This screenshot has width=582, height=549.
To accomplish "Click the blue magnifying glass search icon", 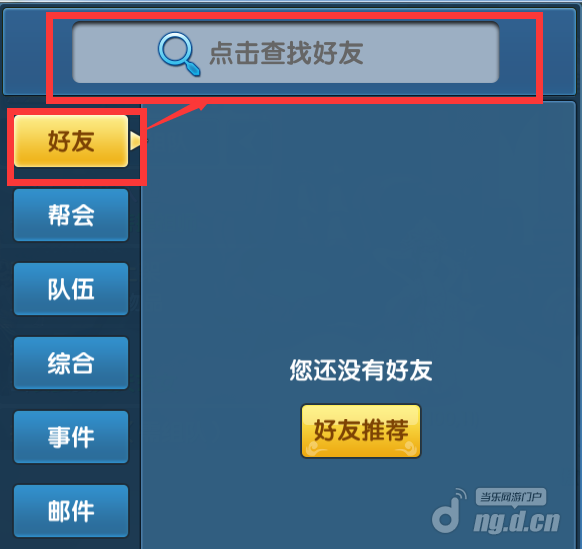I will point(179,54).
